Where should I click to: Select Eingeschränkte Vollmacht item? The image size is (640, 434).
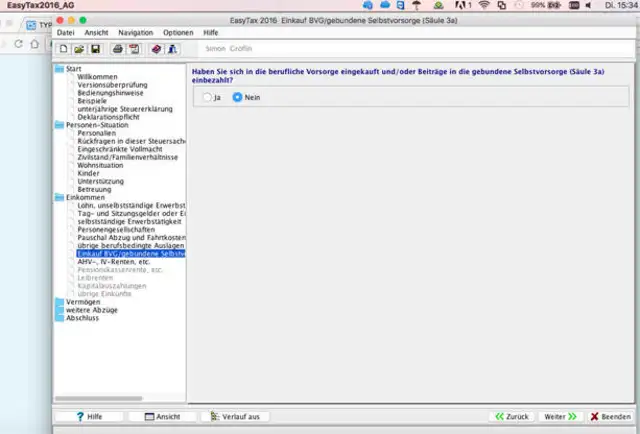120,149
